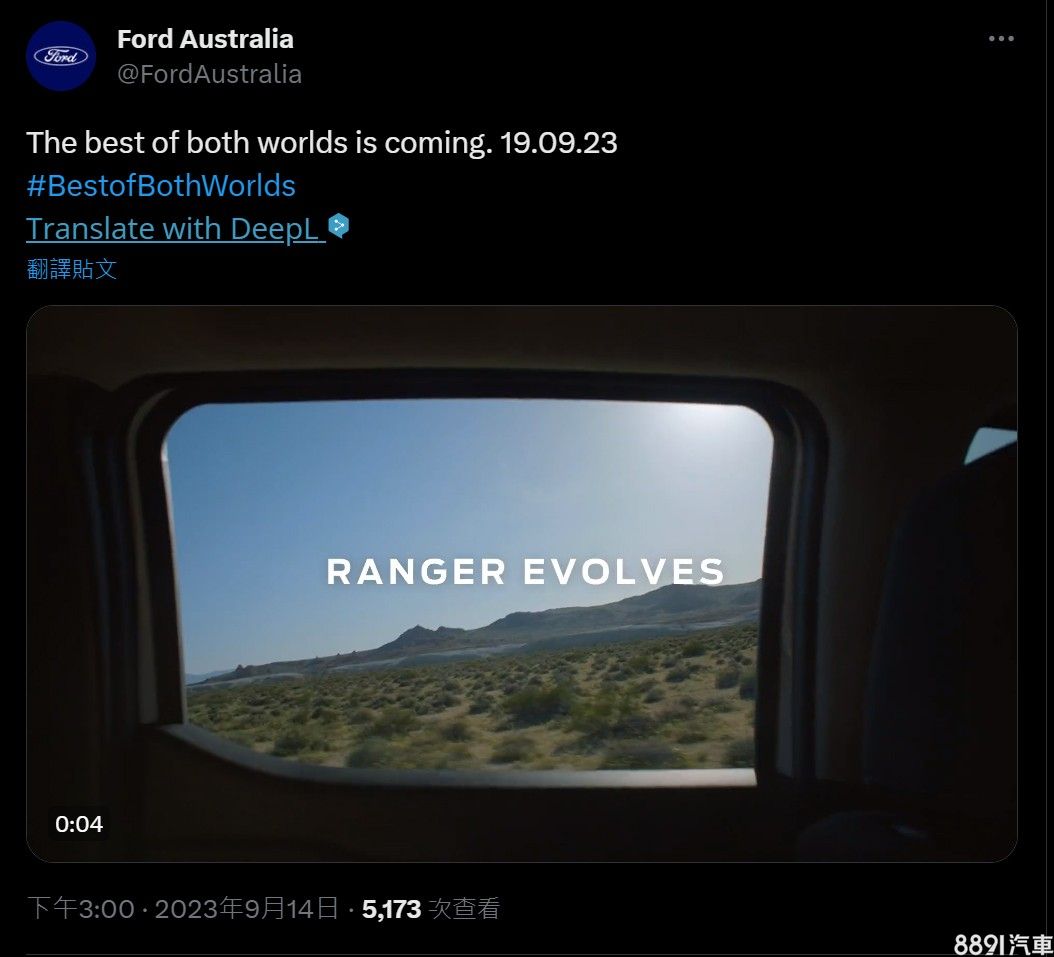Click the Ford logo profile avatar
1054x957 pixels.
coord(61,56)
